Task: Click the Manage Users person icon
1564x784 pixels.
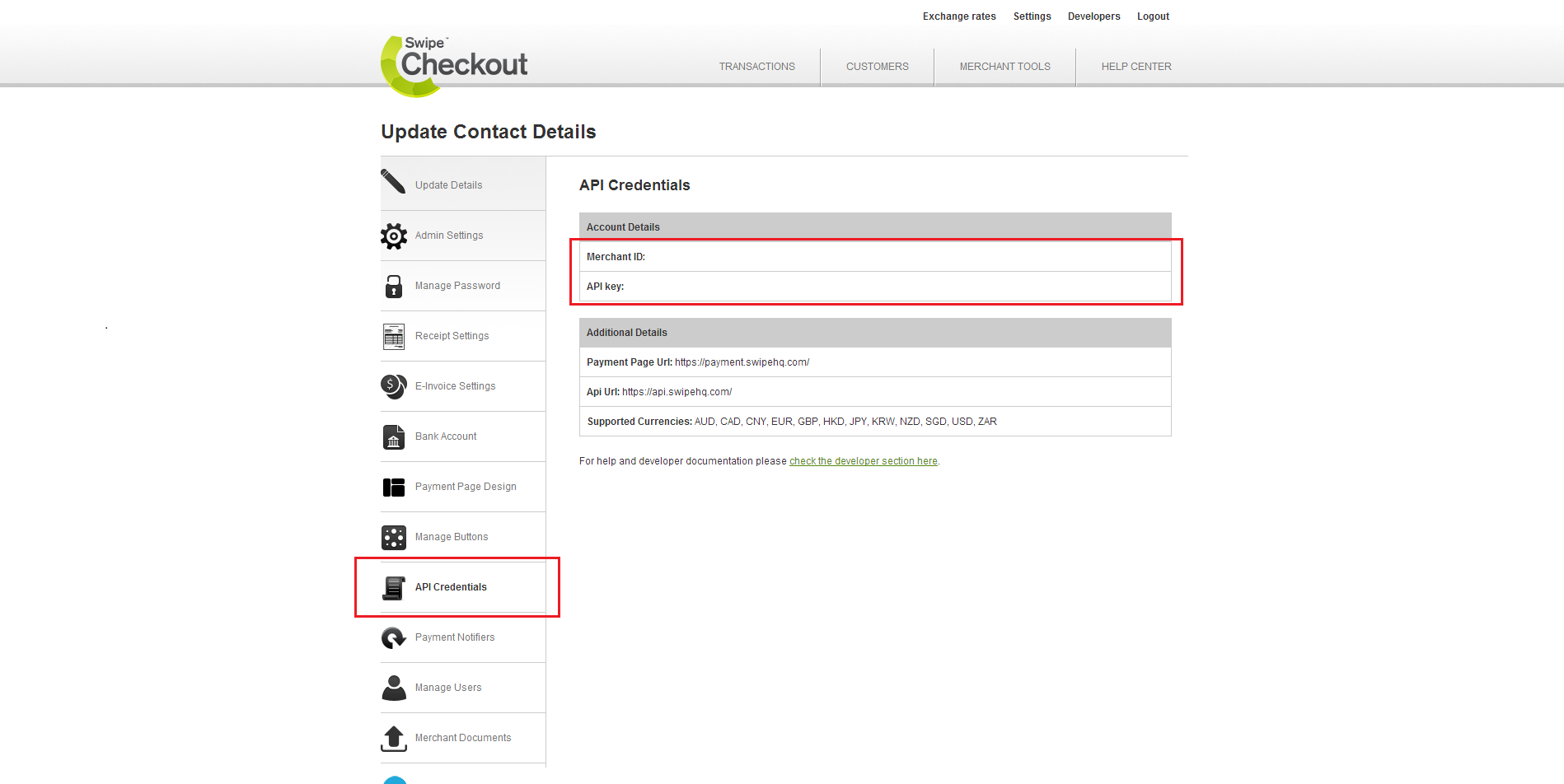Action: [394, 688]
